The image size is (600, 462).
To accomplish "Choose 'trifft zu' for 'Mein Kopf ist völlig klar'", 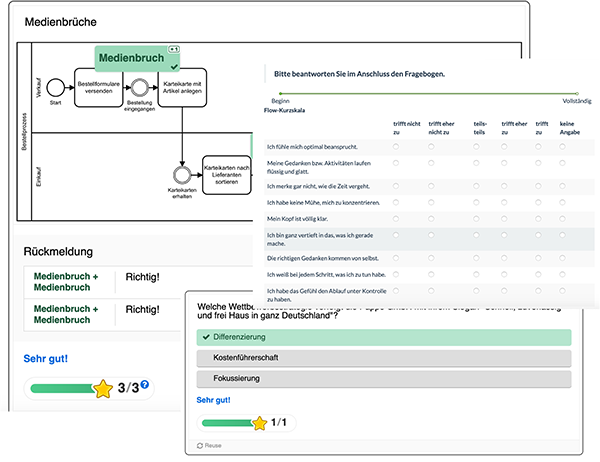I will [x=538, y=219].
